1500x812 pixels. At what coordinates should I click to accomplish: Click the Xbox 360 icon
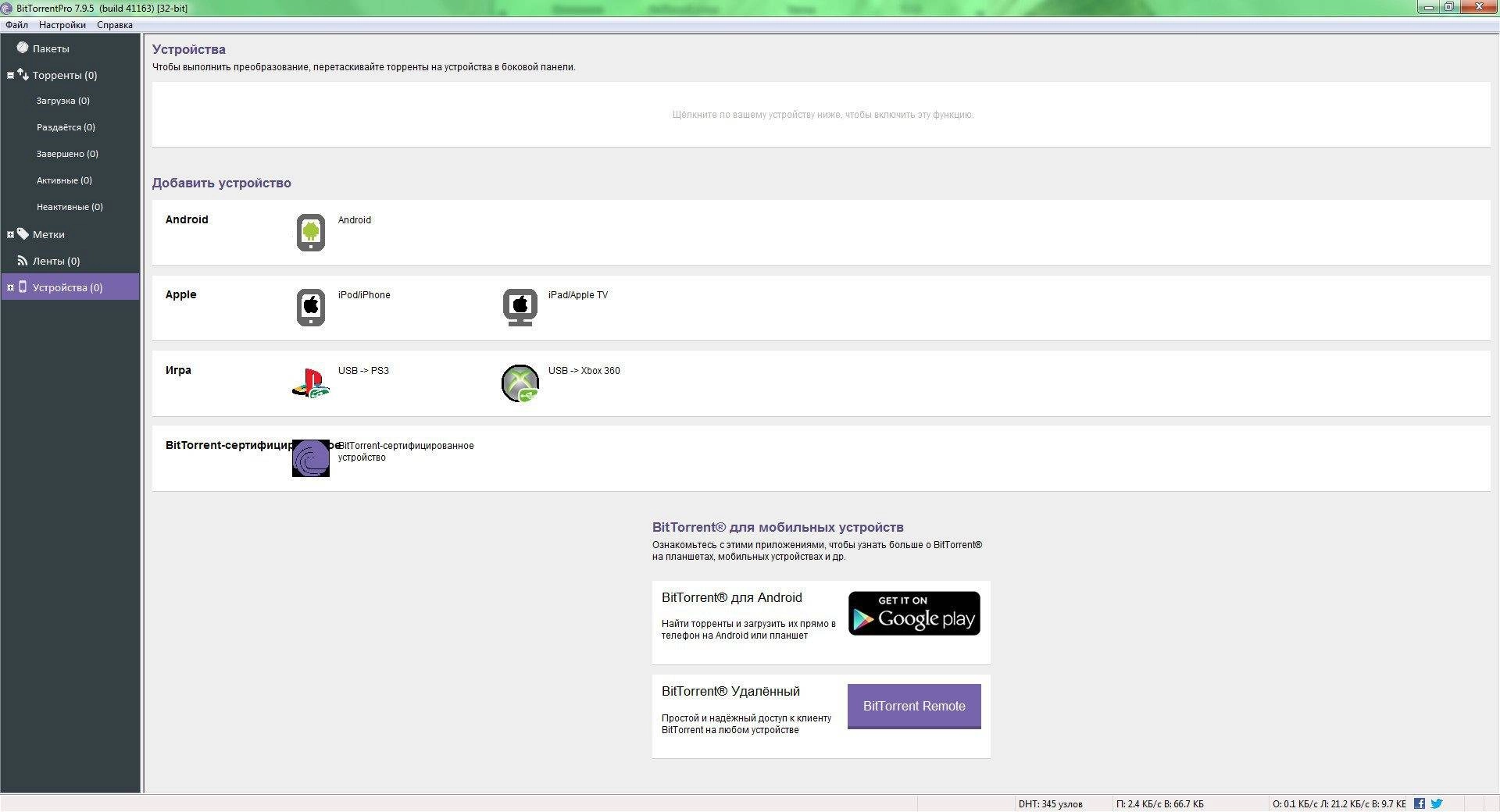point(520,383)
